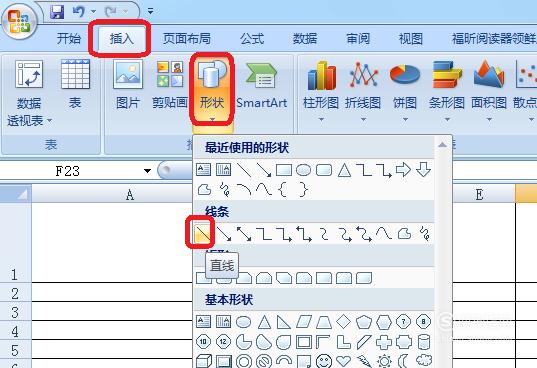
Task: Open the 页面布局 tab
Action: [x=187, y=38]
